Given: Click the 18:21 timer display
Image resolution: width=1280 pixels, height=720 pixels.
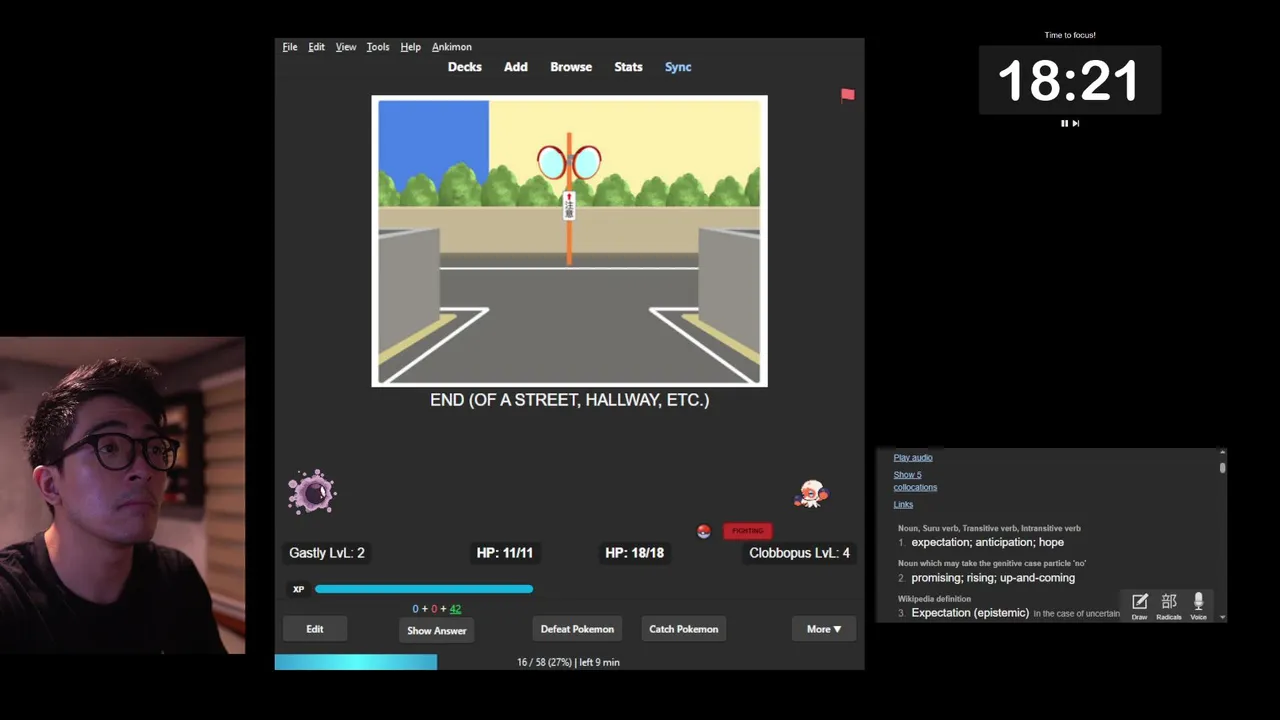Looking at the screenshot, I should (1069, 81).
